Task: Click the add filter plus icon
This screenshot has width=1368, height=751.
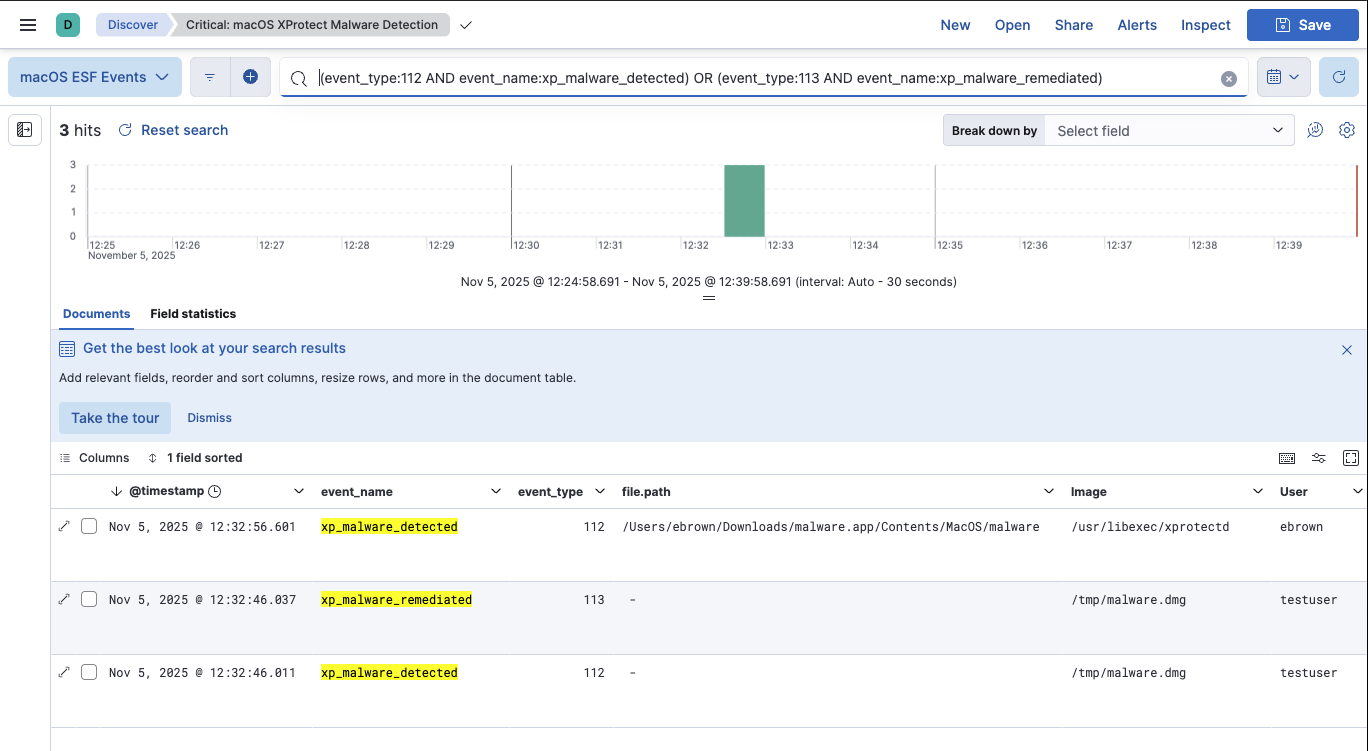Action: click(x=250, y=77)
